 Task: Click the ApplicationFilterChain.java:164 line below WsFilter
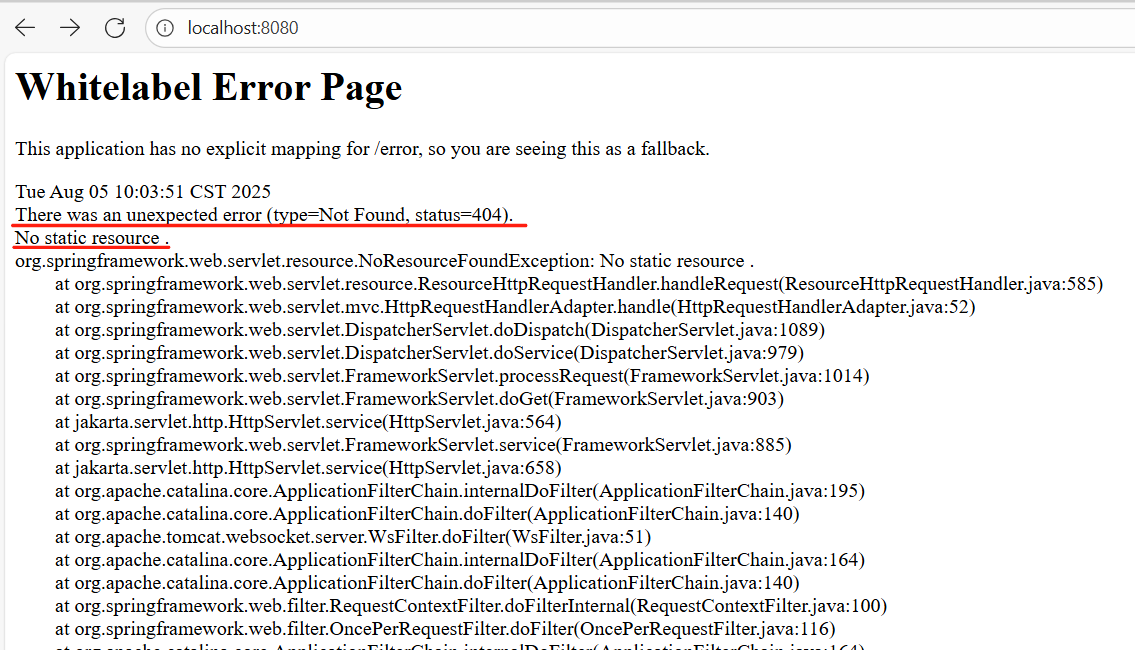pyautogui.click(x=460, y=560)
